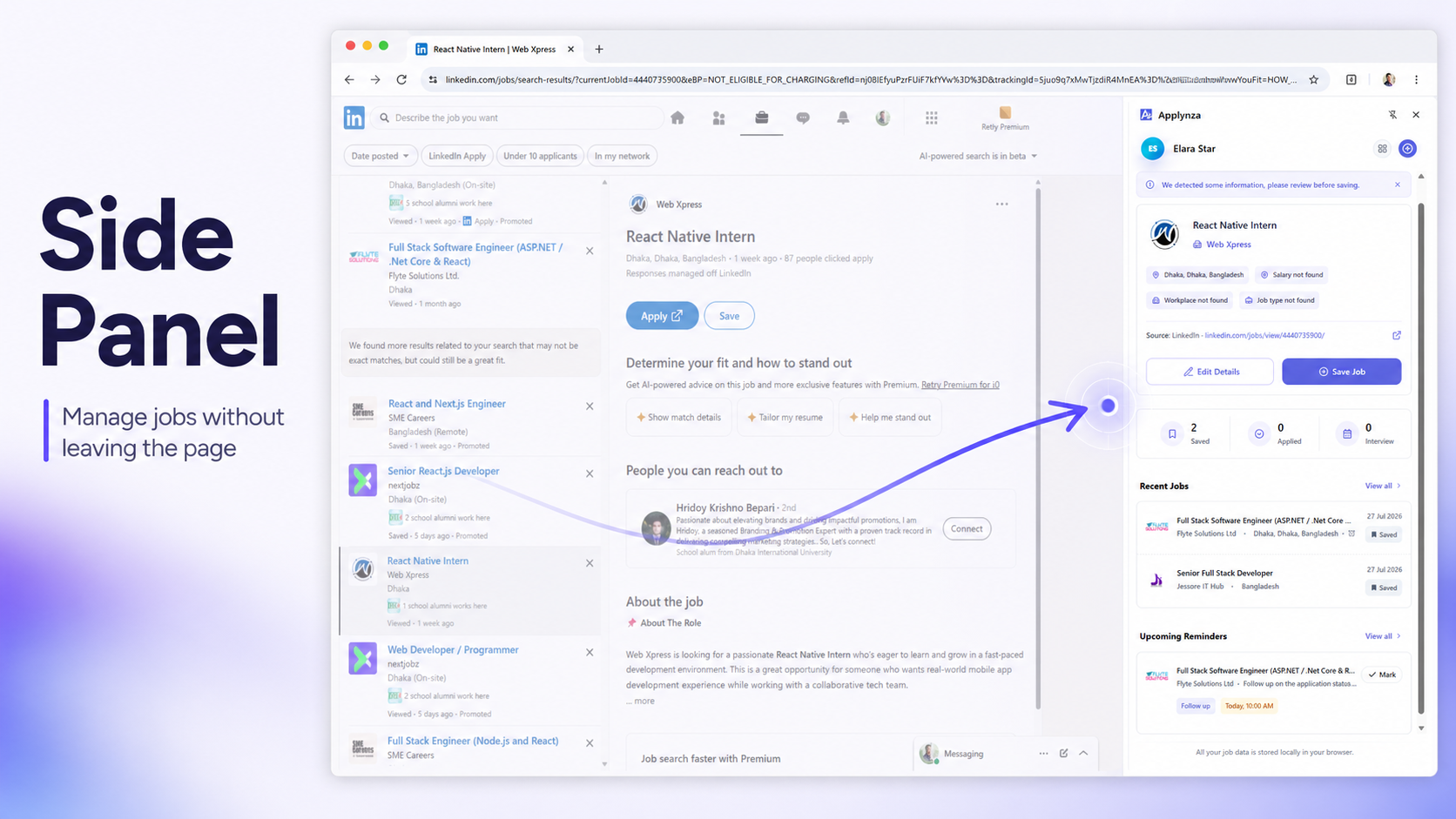Bookmark this page with the star icon

pos(1314,79)
